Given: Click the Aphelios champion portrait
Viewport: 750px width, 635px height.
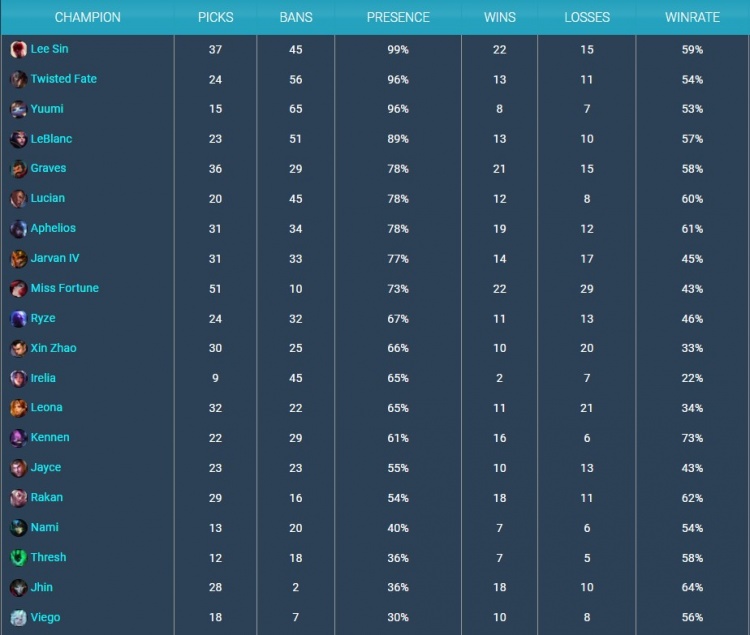Looking at the screenshot, I should pos(18,229).
